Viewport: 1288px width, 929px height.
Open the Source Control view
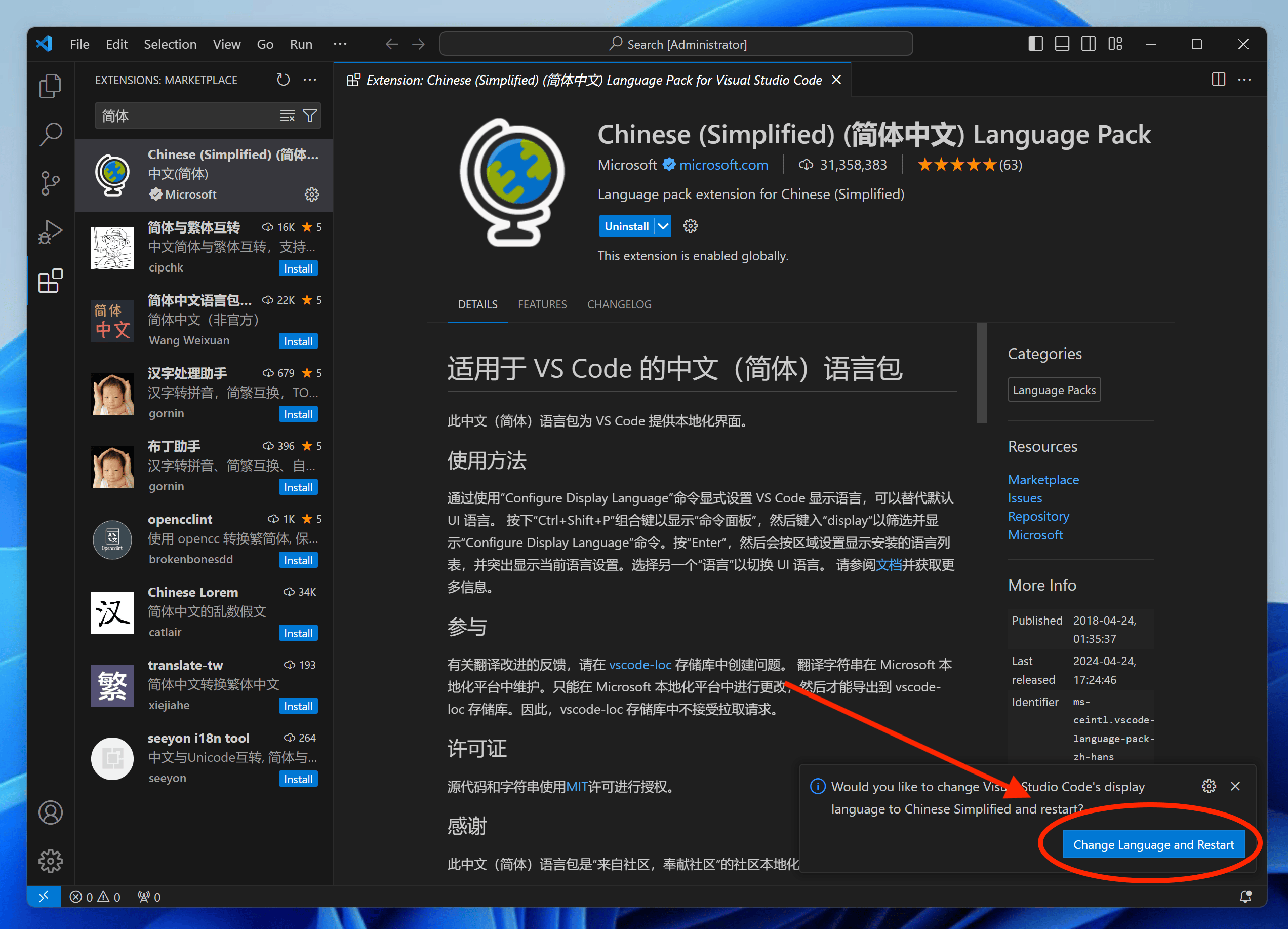coord(50,183)
